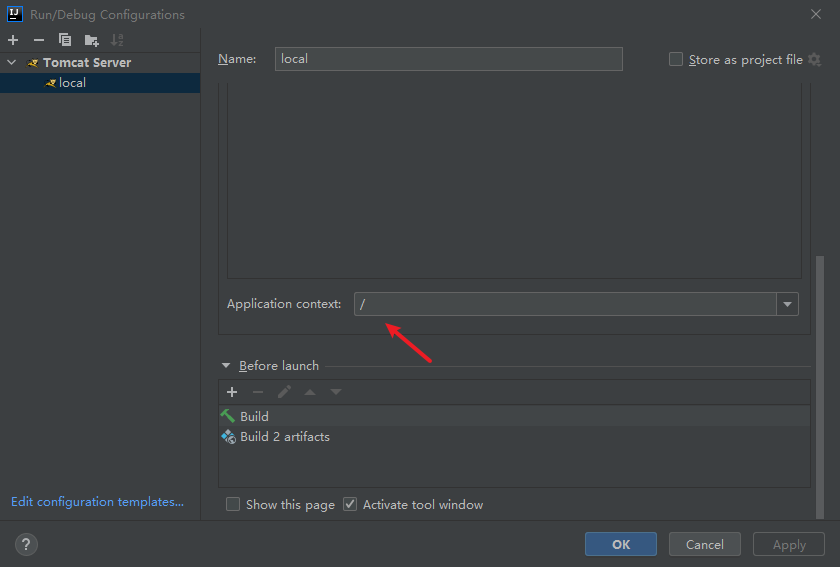Screen dimensions: 840x567
Task: Click OK to save the configuration
Action: tap(621, 544)
